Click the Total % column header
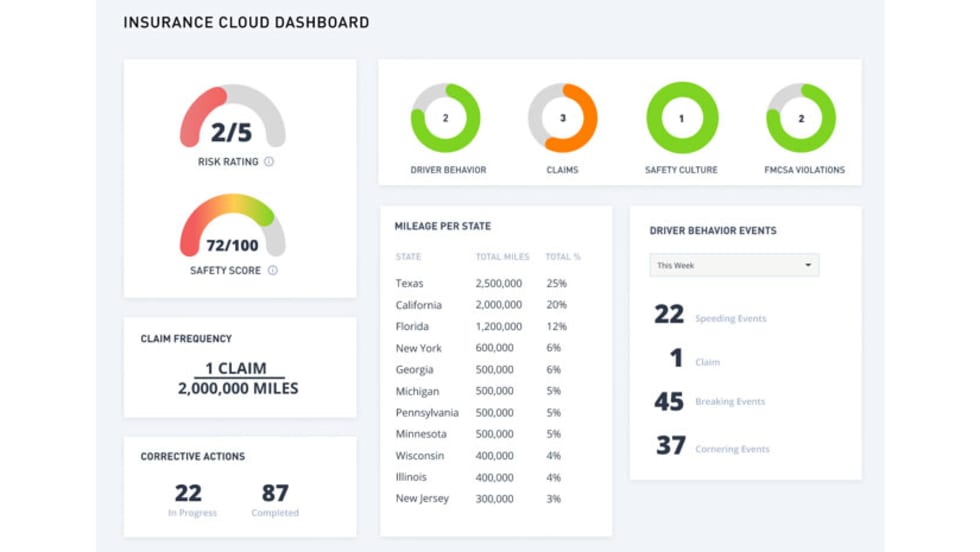 [x=563, y=257]
